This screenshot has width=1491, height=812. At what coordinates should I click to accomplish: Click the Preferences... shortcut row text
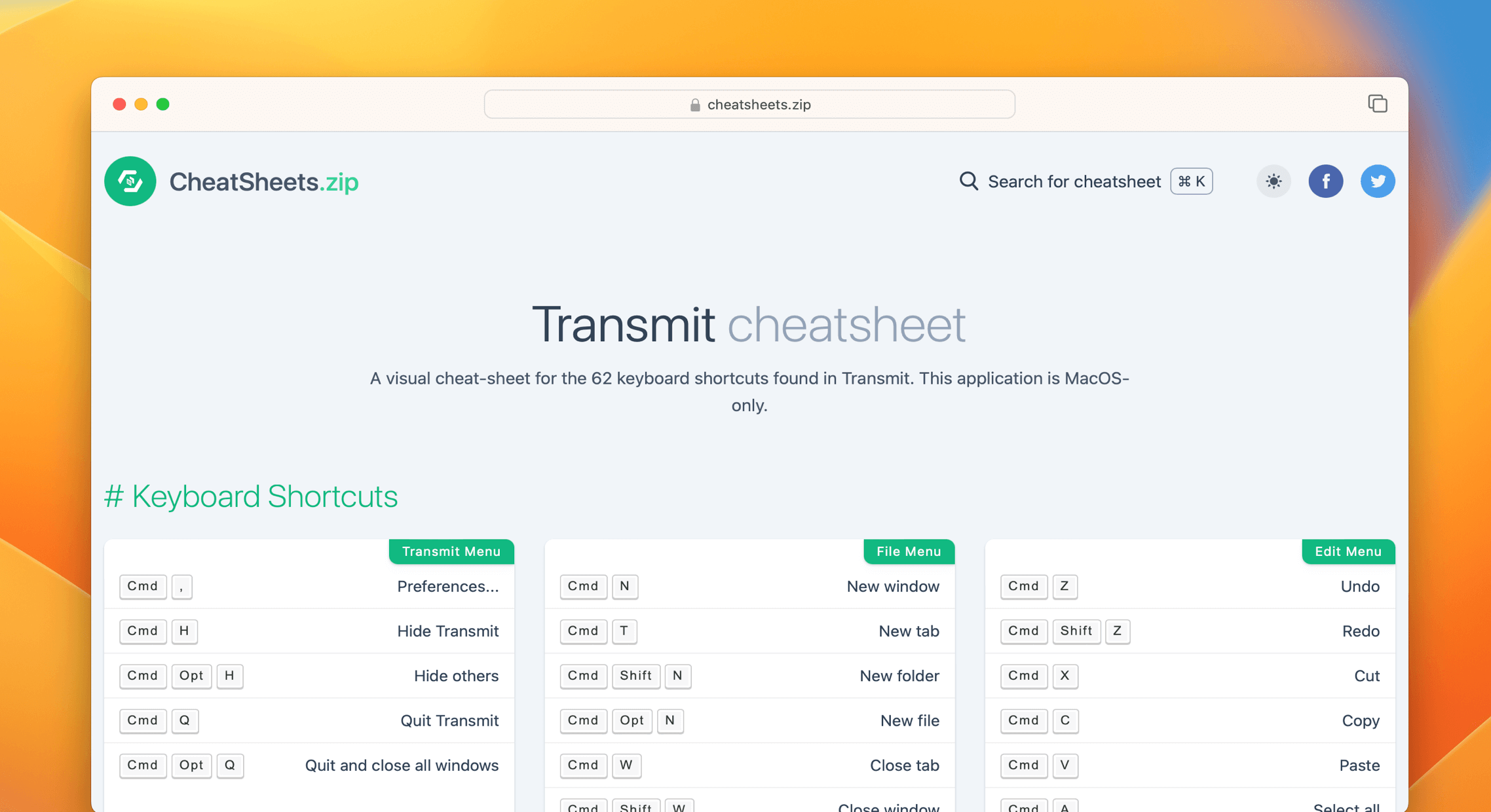tap(448, 587)
